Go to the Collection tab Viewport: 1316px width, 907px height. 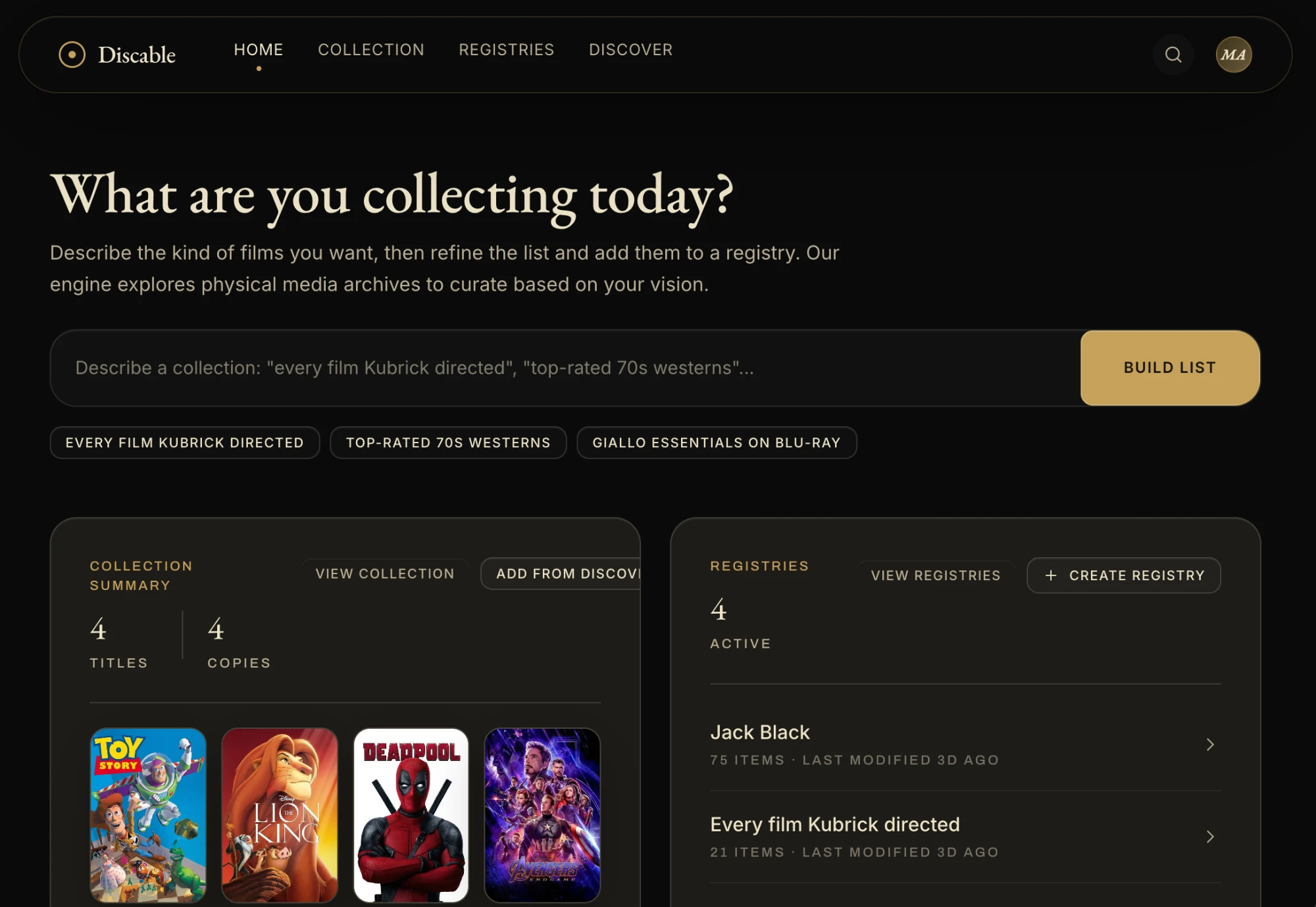point(371,50)
